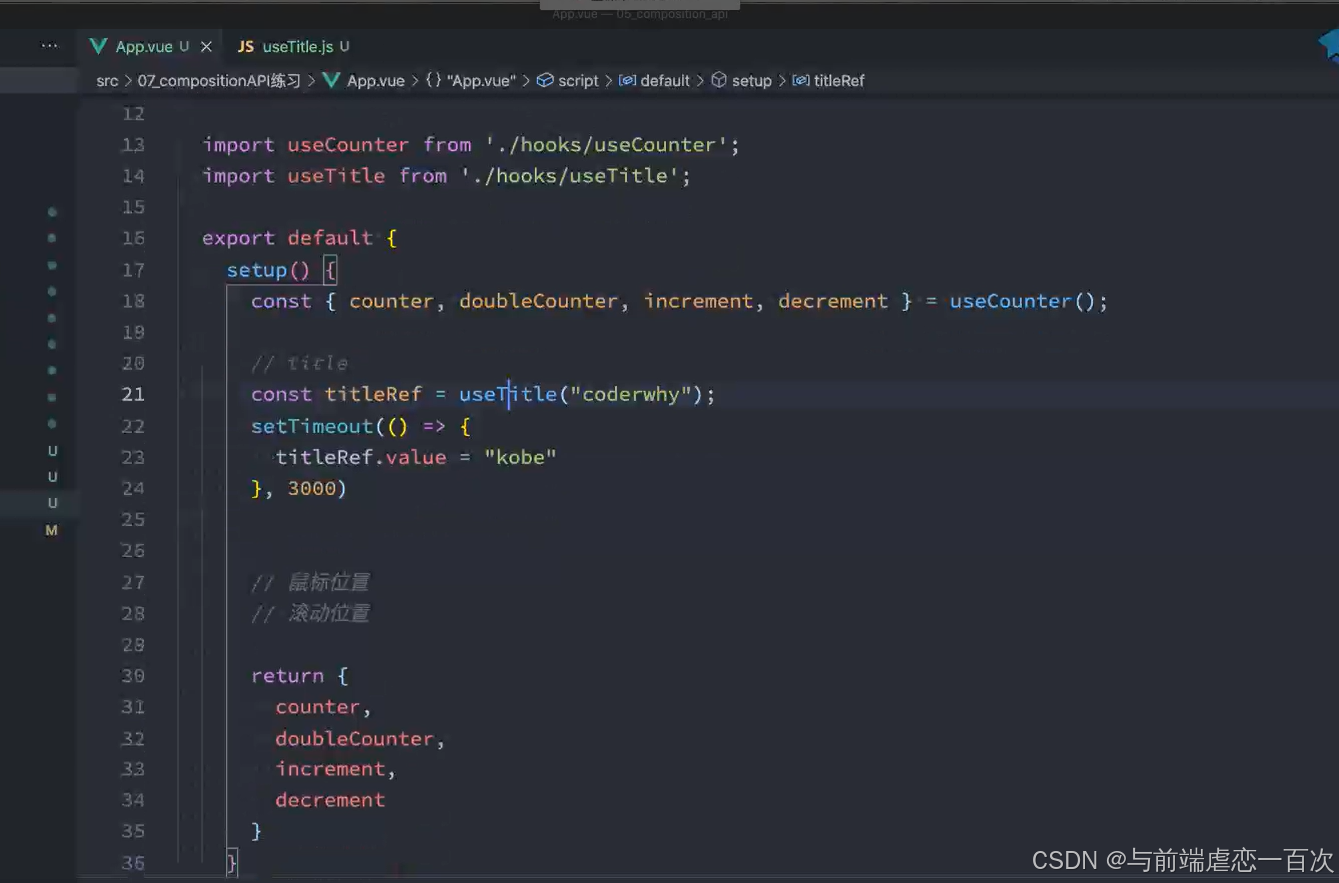Click the M status marker in sidebar
Screen dimensions: 1339x883
pos(52,530)
